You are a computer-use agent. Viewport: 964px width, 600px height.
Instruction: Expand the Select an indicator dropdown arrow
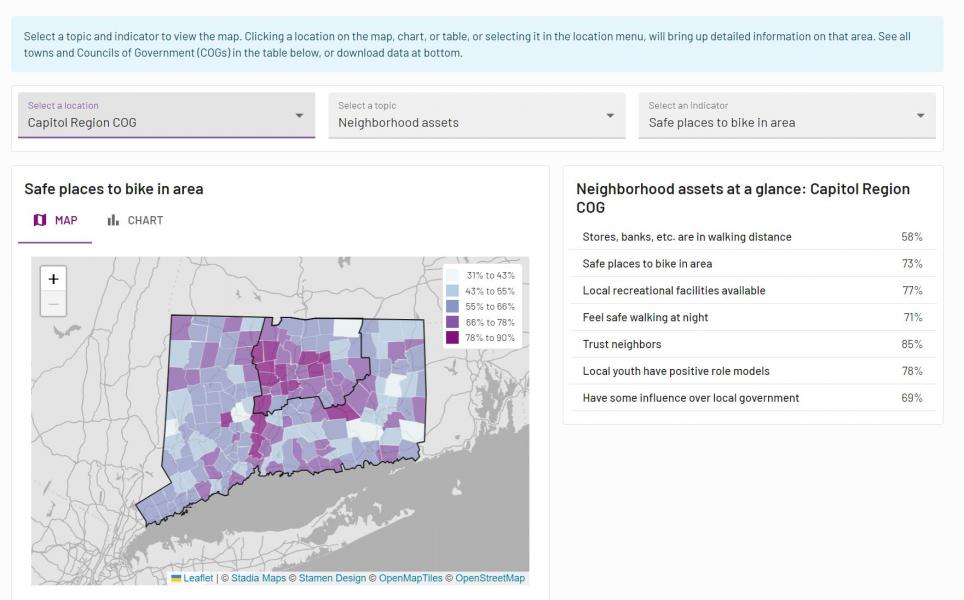pyautogui.click(x=920, y=116)
